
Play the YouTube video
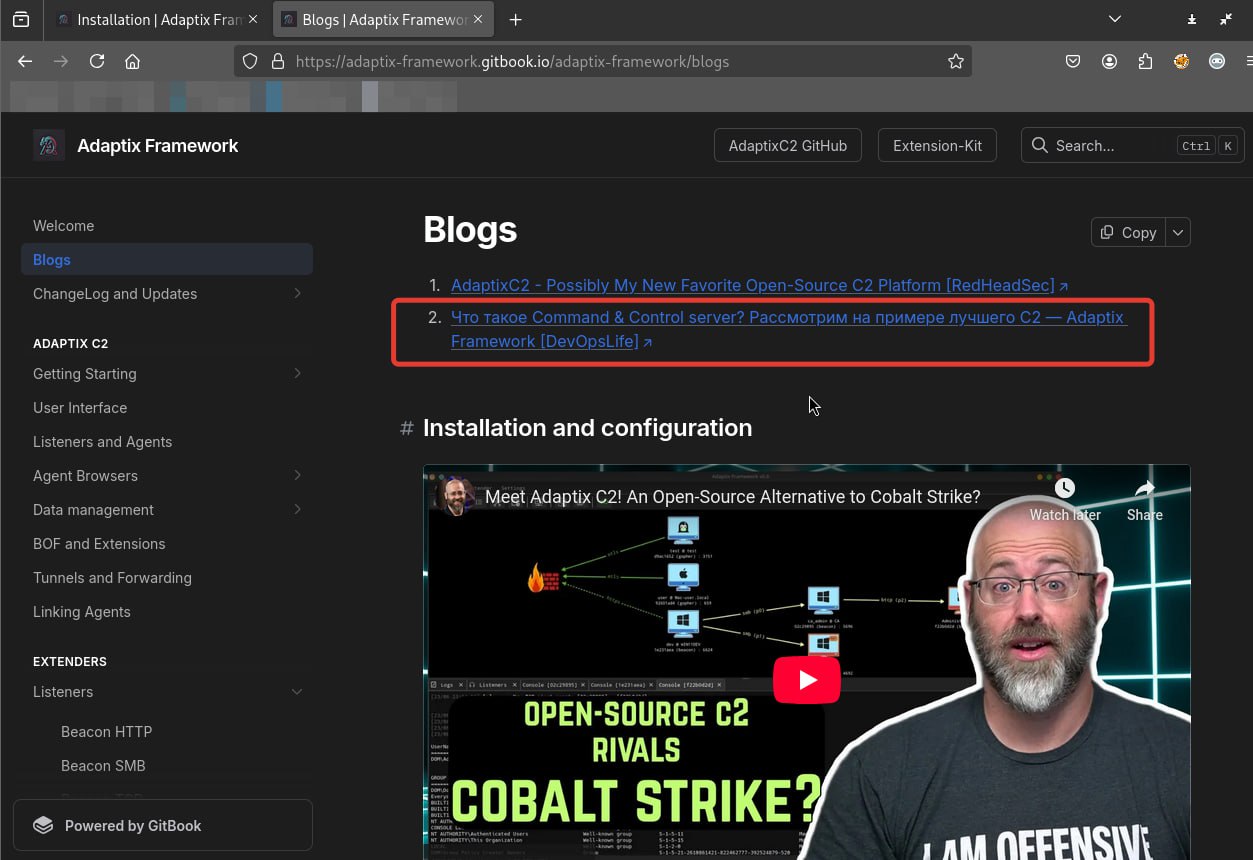click(806, 680)
